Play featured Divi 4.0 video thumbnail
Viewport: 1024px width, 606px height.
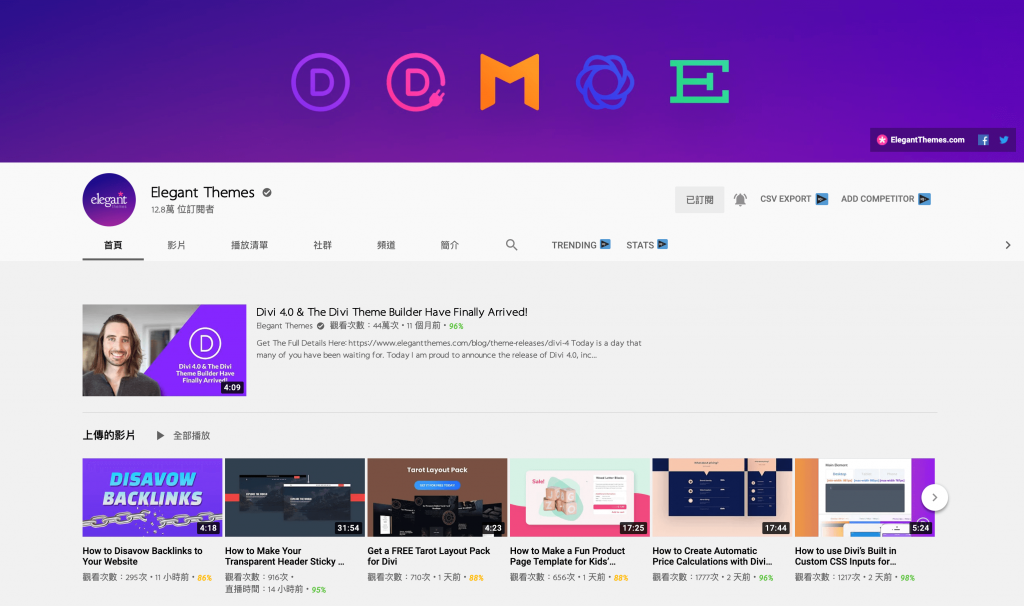click(164, 350)
